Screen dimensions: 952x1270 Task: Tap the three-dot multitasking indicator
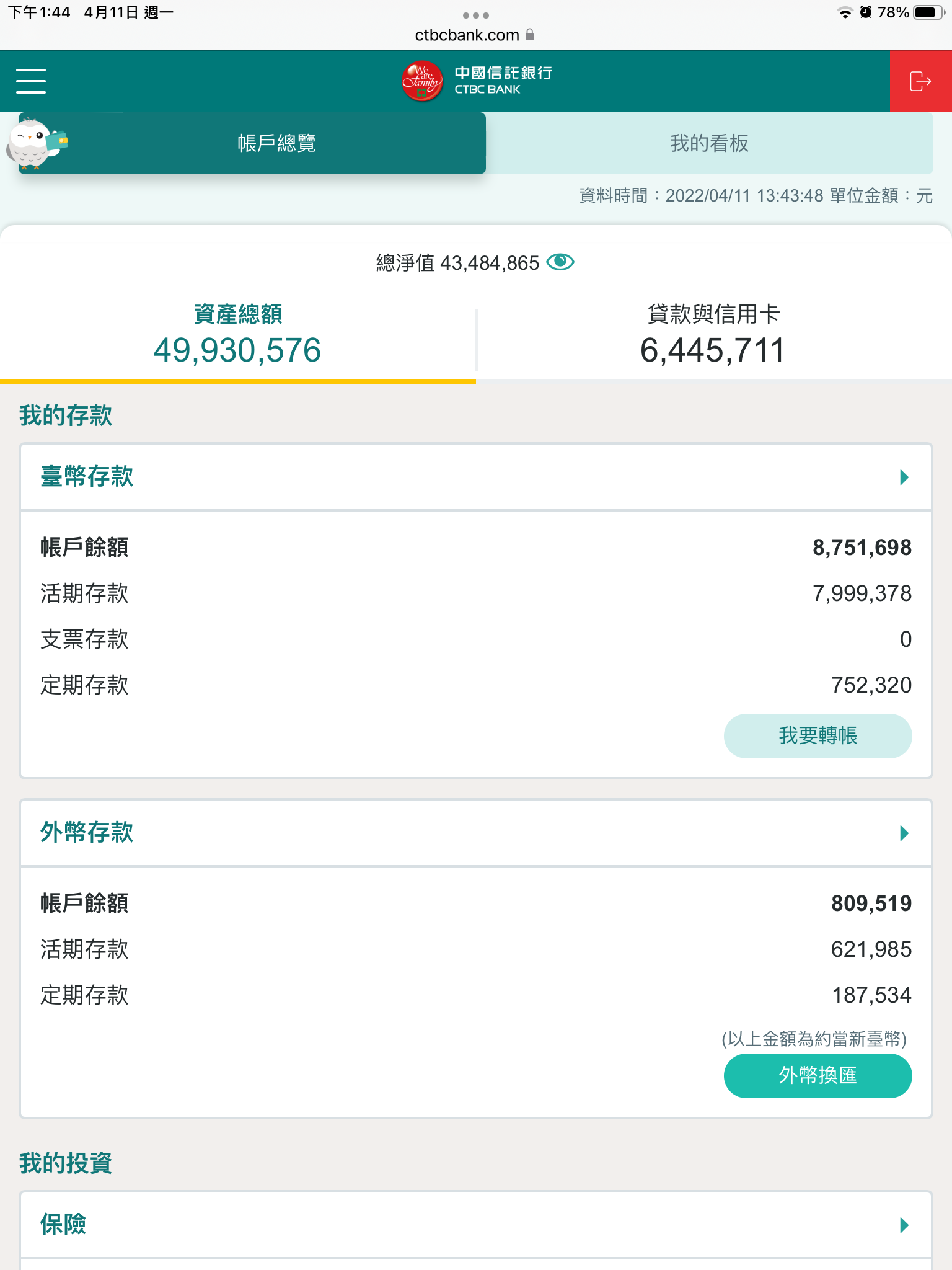[476, 15]
